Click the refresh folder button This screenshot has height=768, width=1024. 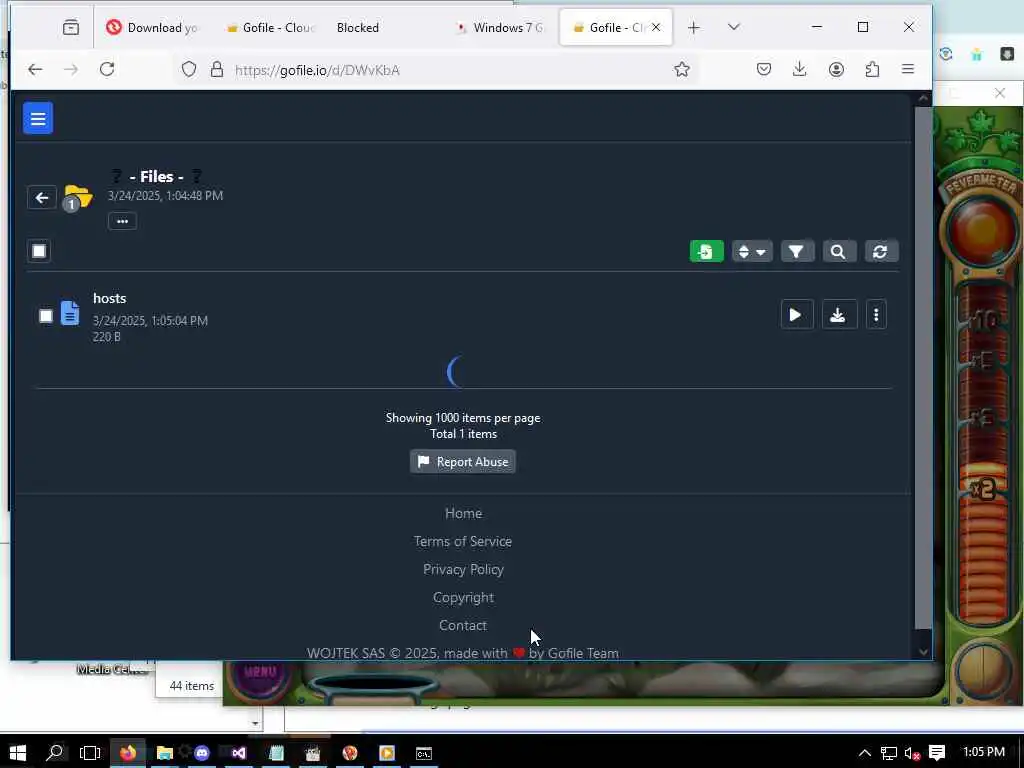pyautogui.click(x=881, y=251)
